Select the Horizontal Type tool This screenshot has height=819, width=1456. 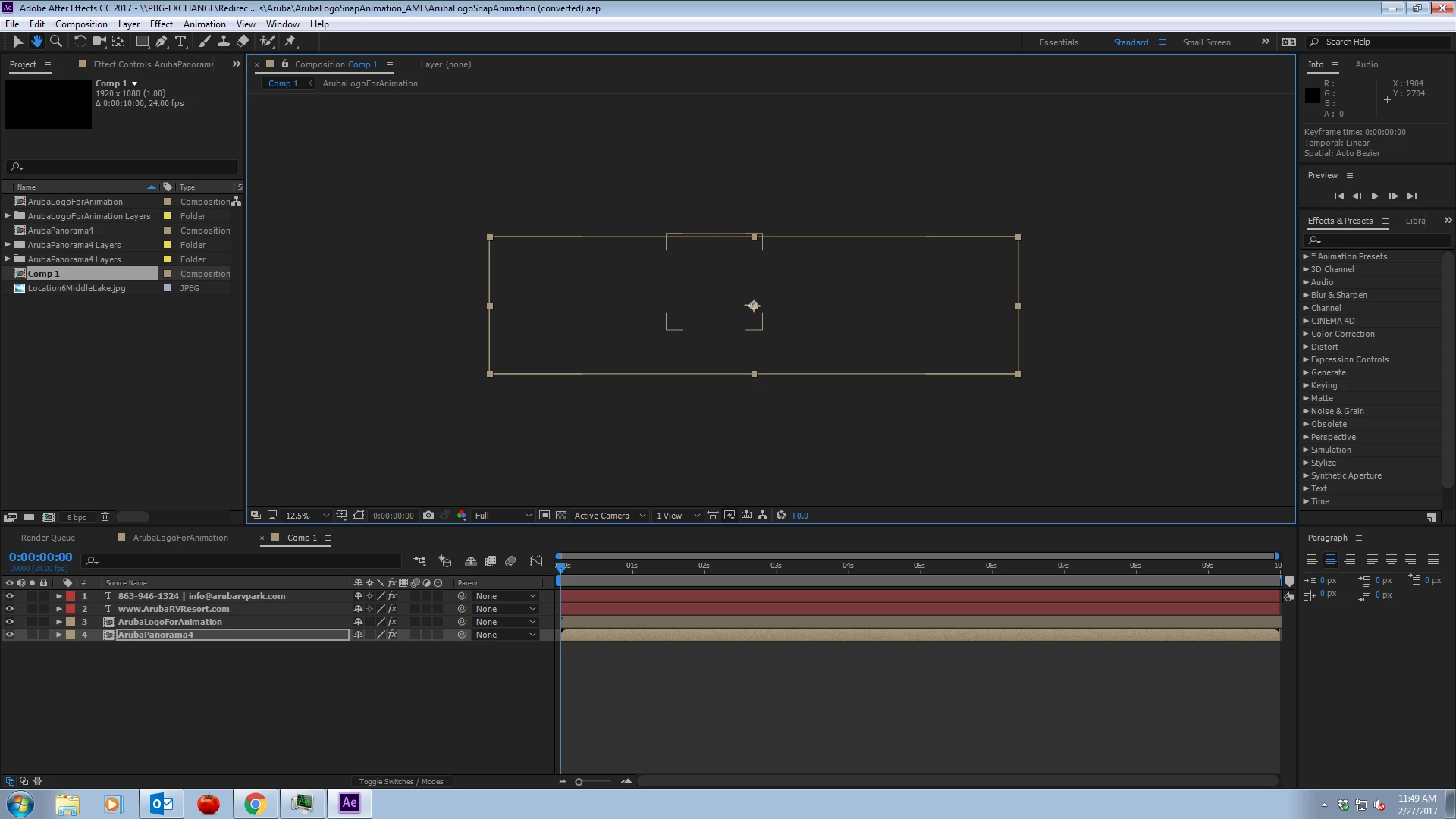(180, 42)
